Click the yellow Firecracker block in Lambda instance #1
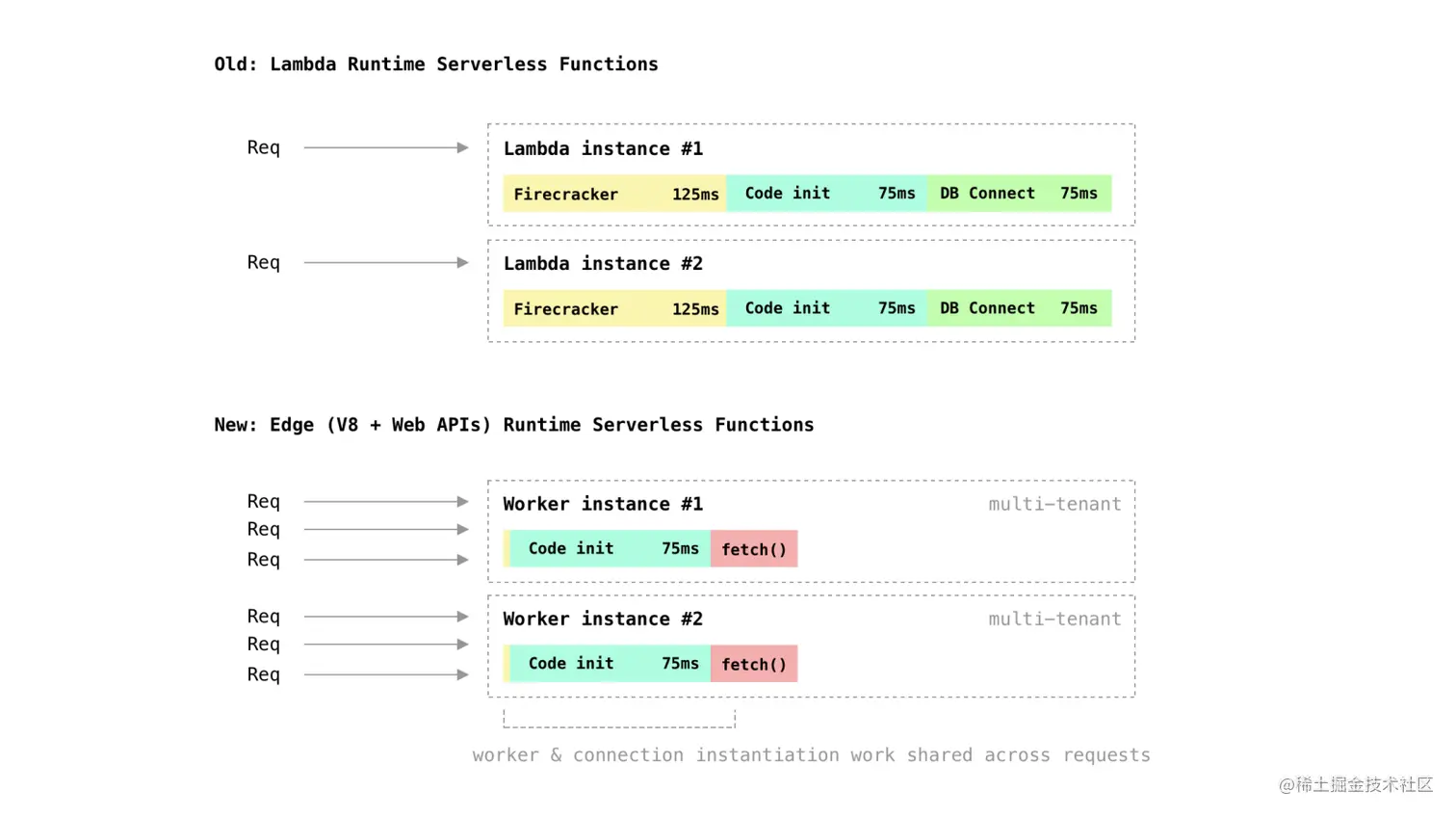This screenshot has width=1456, height=817. tap(614, 194)
